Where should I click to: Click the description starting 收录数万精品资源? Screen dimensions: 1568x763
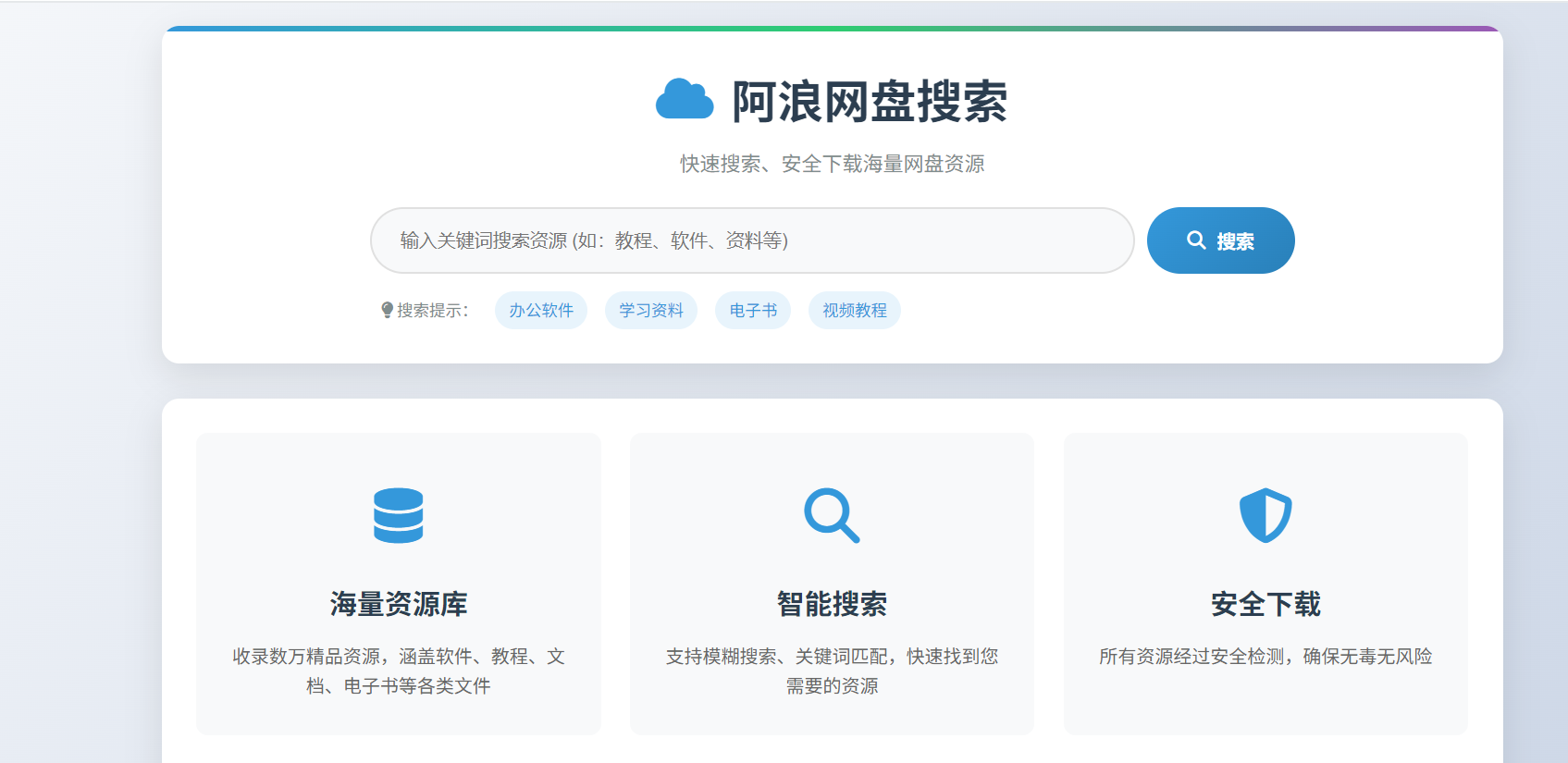click(399, 671)
